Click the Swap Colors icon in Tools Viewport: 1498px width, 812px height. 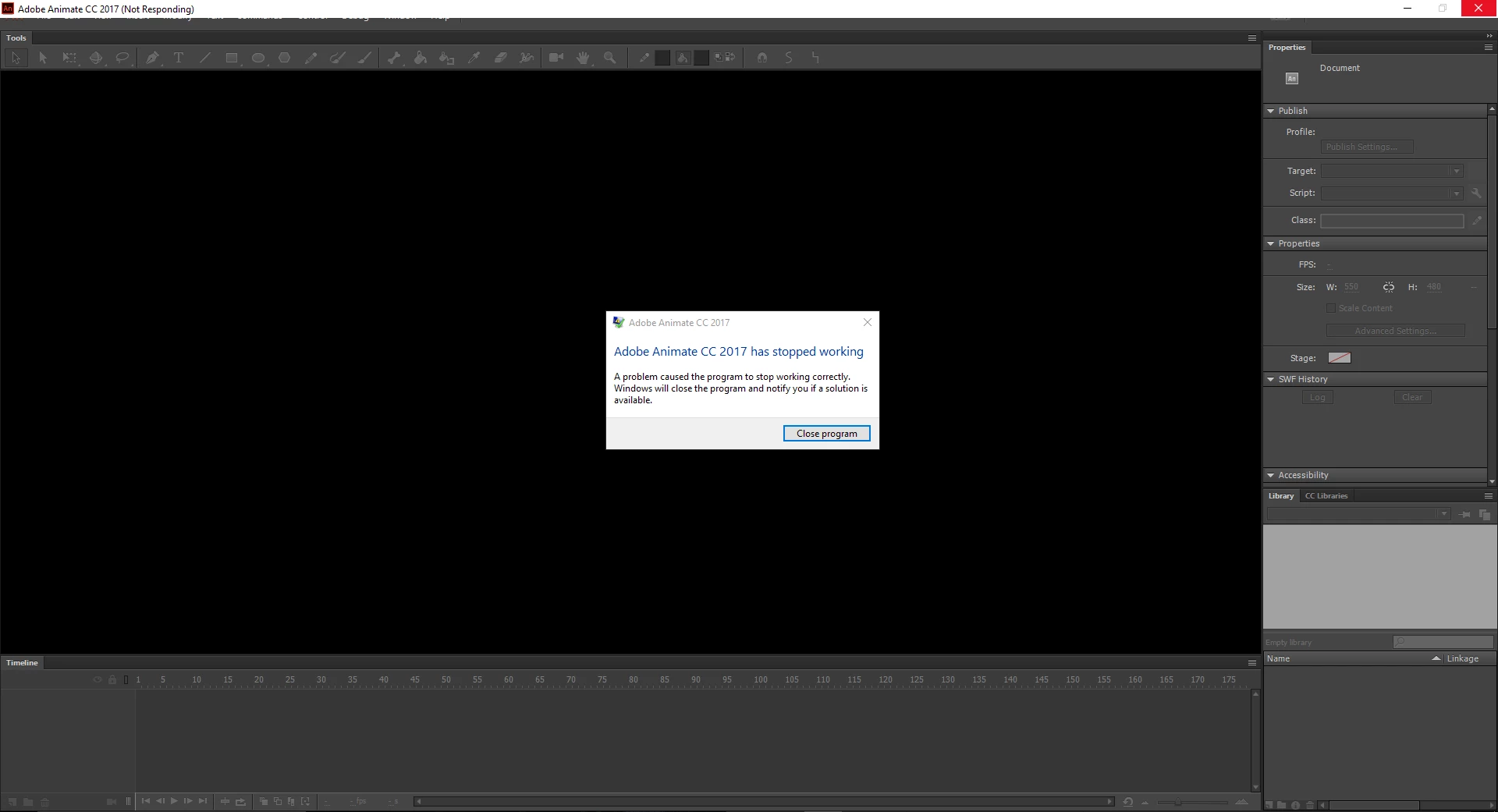730,57
